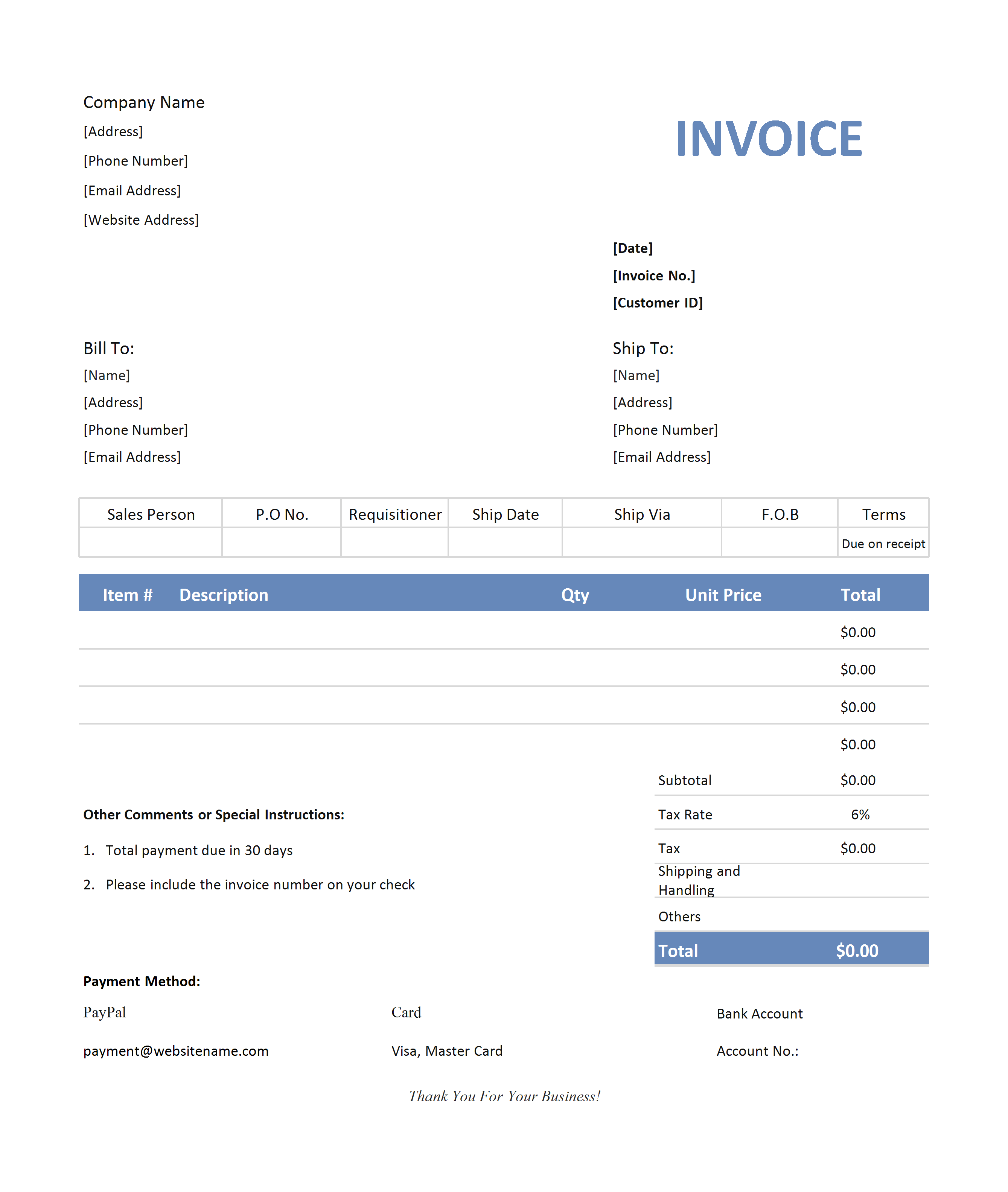Click the "Bill To:" heading
The image size is (1008, 1192).
109,349
